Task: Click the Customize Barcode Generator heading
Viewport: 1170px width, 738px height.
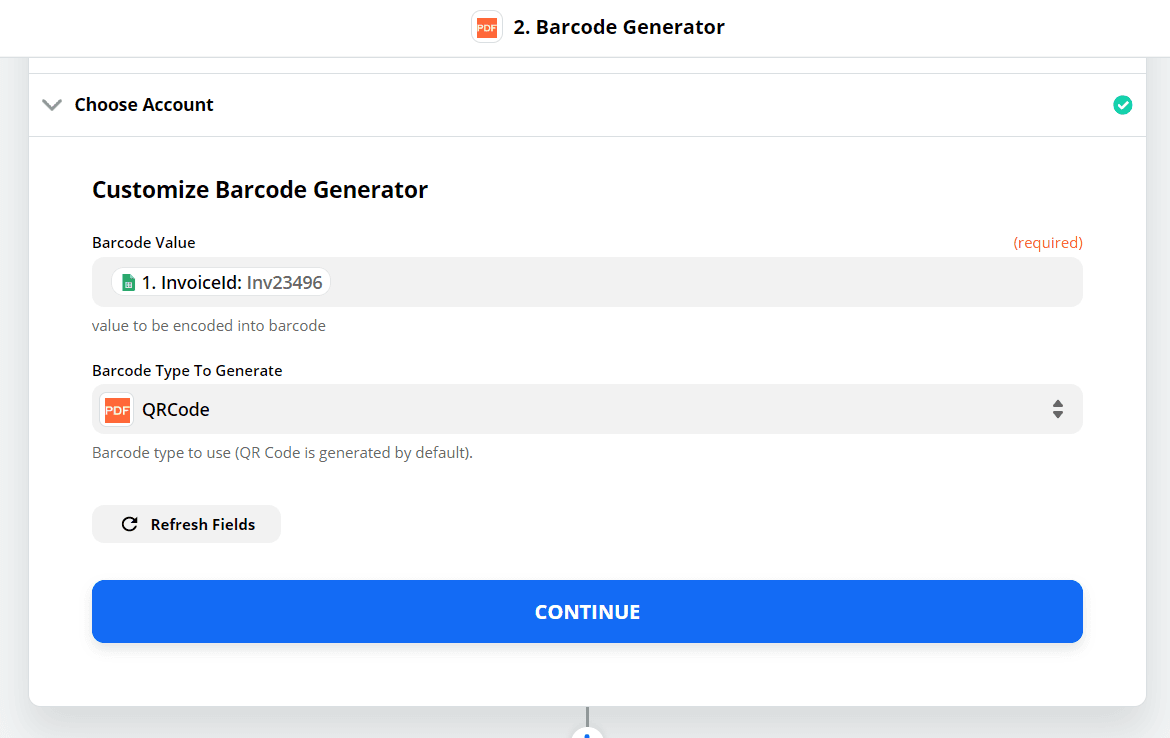Action: 260,190
